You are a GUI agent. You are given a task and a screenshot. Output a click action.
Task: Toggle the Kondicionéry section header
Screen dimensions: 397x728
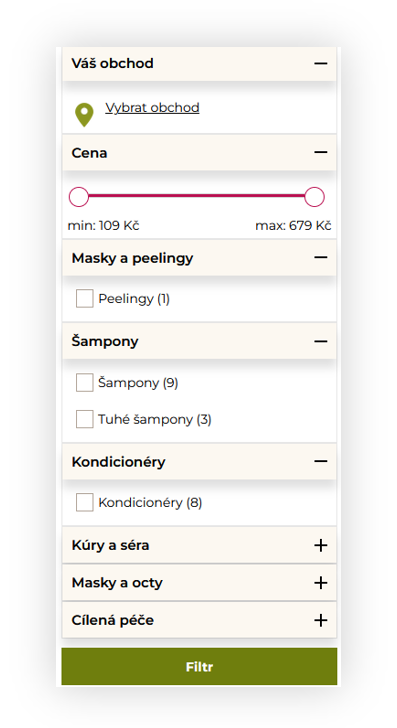click(199, 462)
